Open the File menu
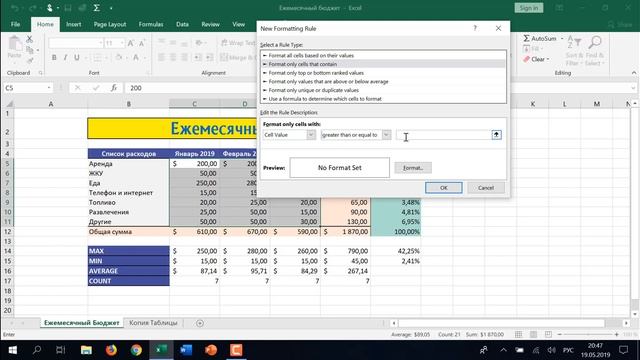This screenshot has height=360, width=640. pyautogui.click(x=16, y=24)
